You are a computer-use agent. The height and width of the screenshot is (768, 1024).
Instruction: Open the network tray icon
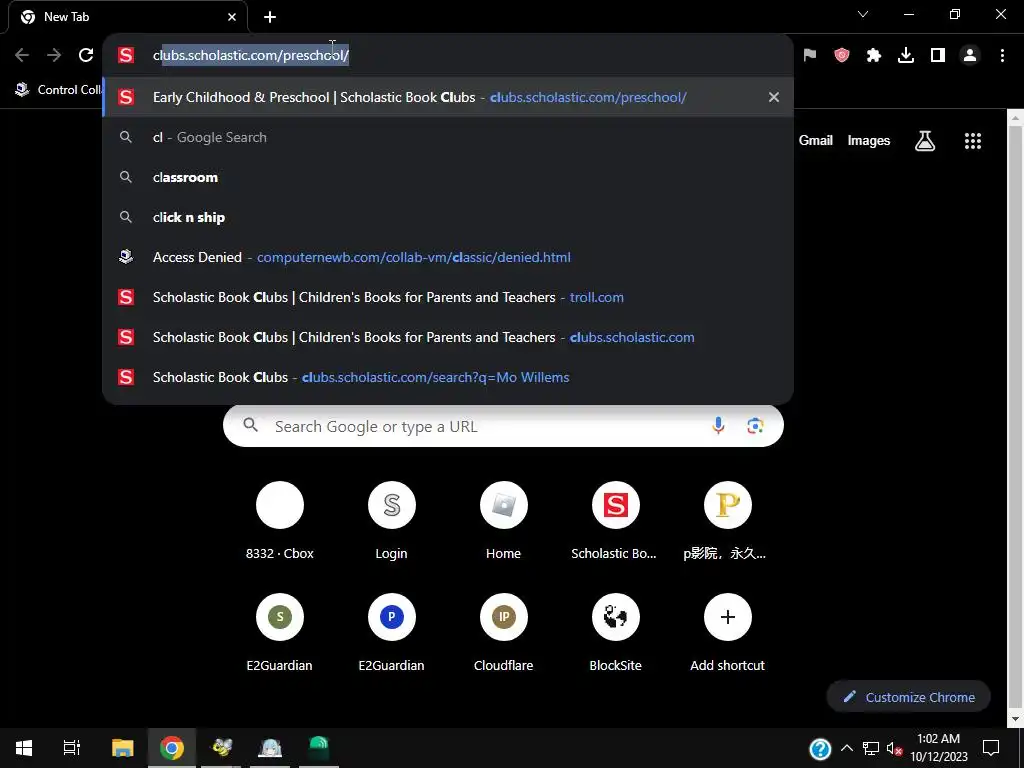tap(870, 748)
